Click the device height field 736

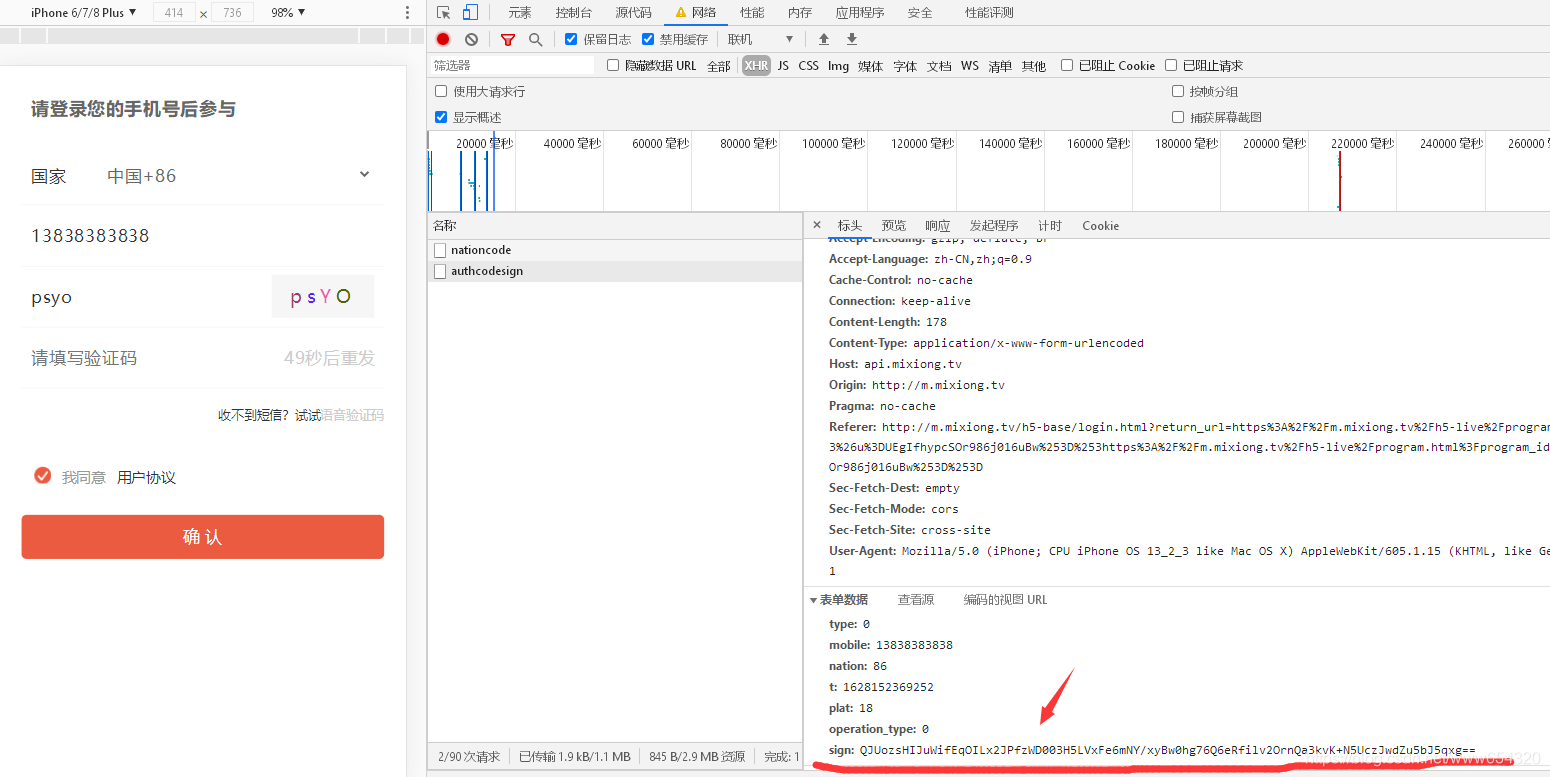tap(232, 13)
